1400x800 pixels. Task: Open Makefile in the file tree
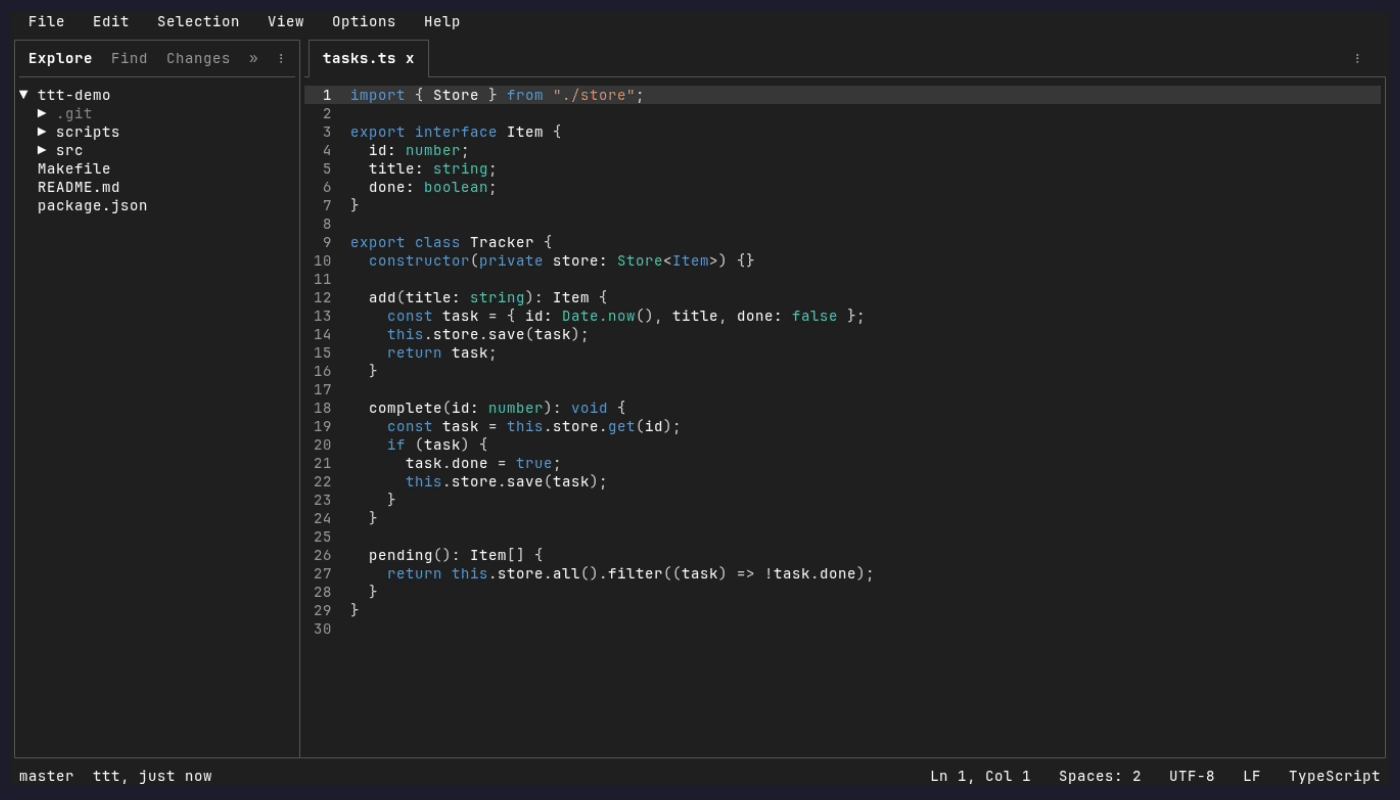coord(74,169)
